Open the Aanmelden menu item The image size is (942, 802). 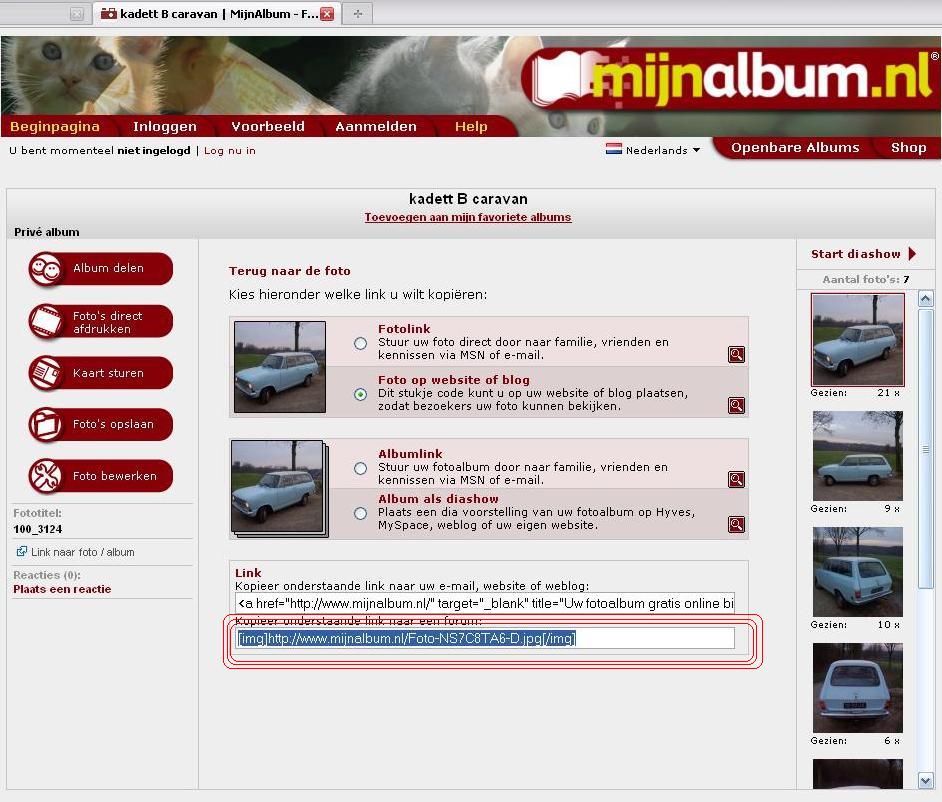pos(375,126)
